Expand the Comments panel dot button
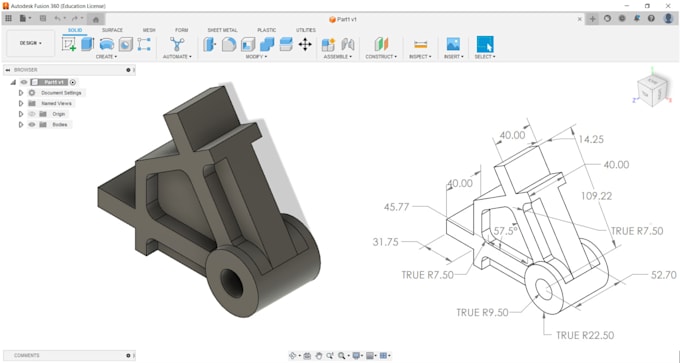The image size is (680, 363). 128,355
